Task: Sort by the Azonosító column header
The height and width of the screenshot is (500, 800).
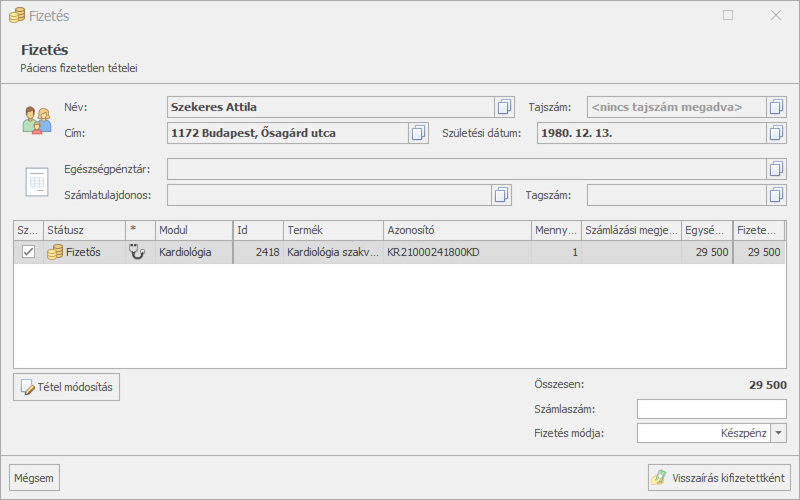Action: pyautogui.click(x=455, y=230)
